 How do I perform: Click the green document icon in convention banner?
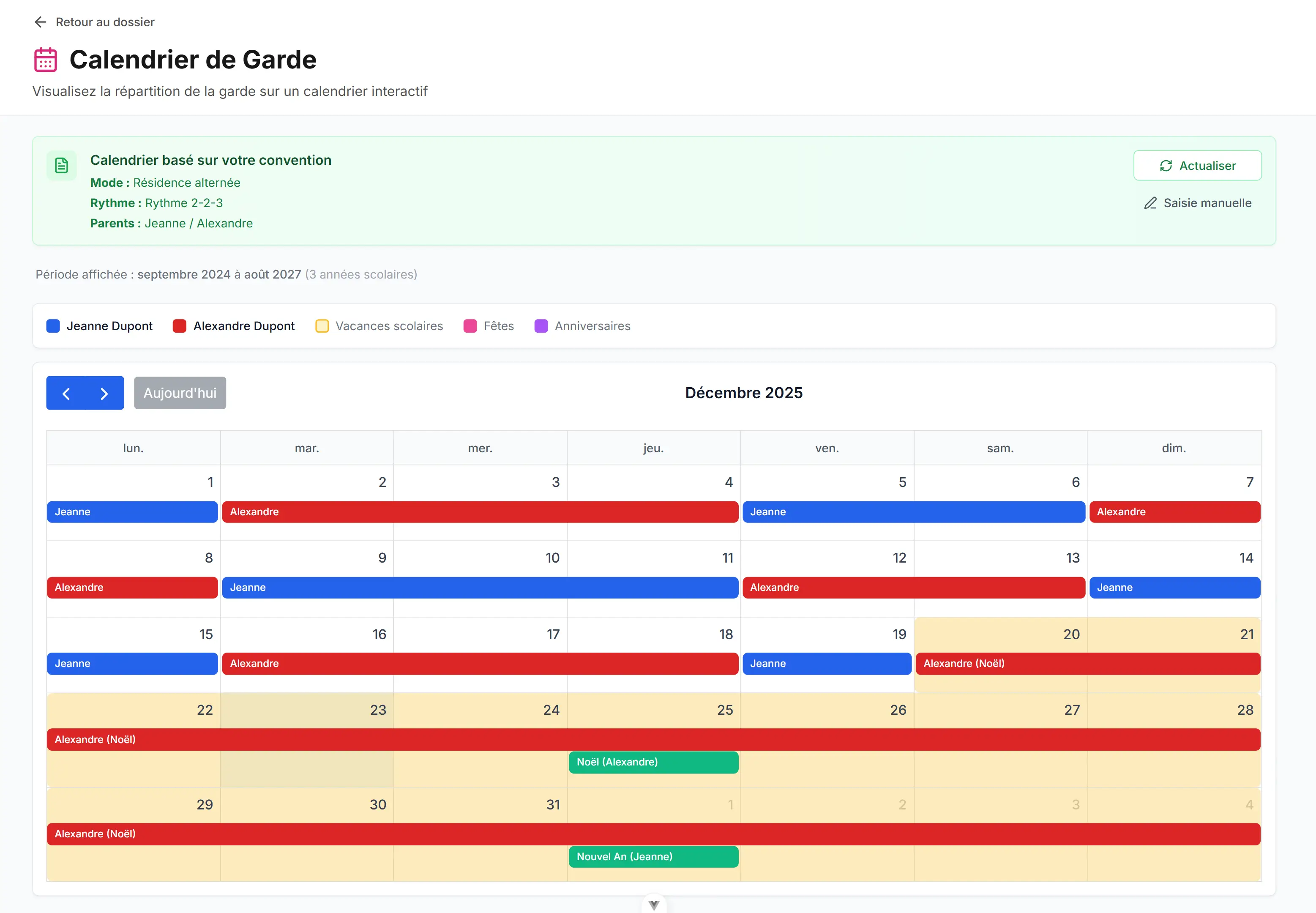click(60, 165)
